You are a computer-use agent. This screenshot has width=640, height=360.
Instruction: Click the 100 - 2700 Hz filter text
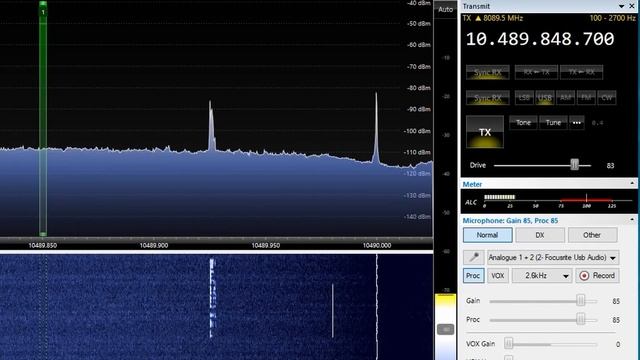click(612, 18)
